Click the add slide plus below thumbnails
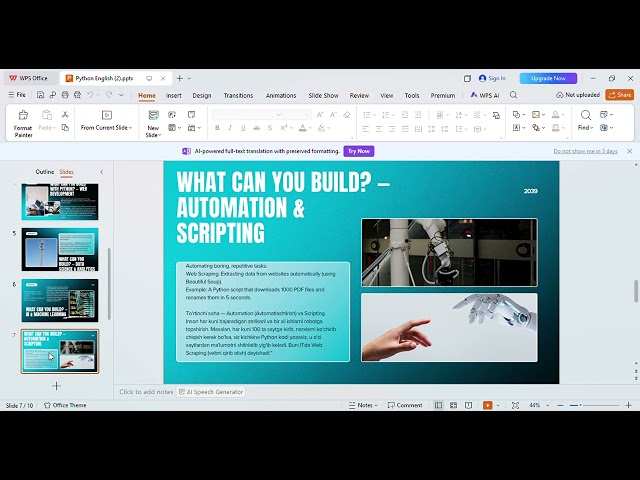640x480 pixels. click(56, 386)
